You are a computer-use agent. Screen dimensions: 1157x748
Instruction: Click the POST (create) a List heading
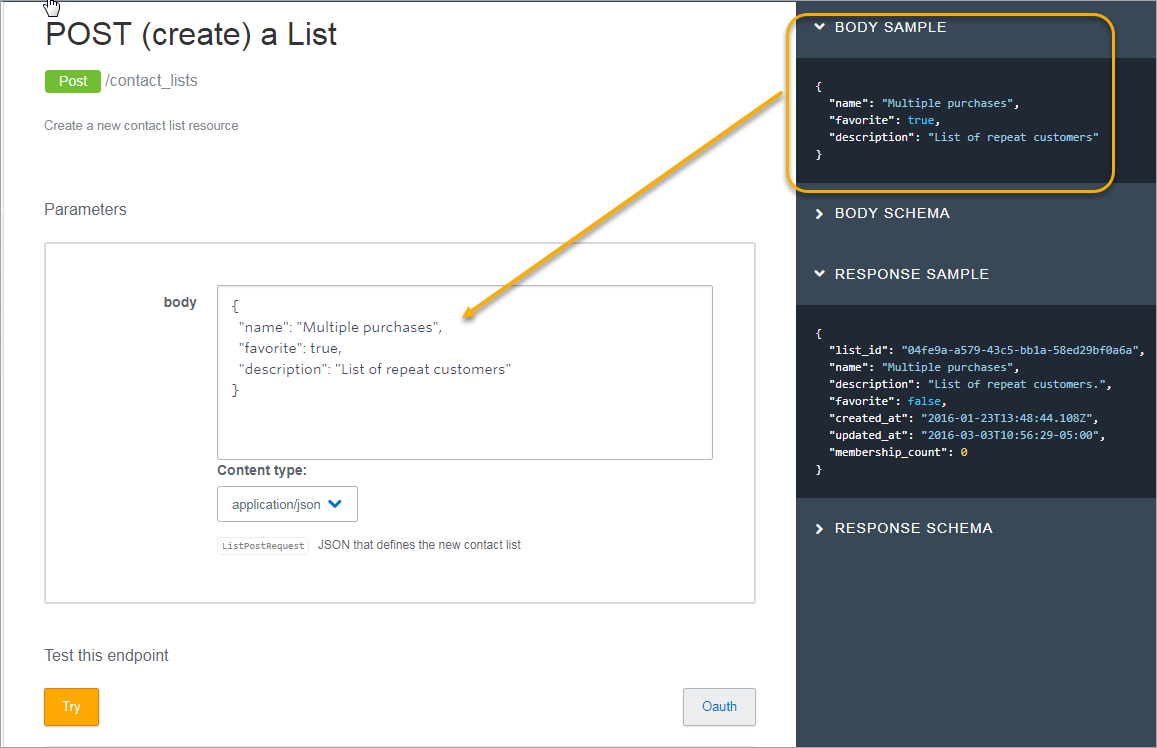coord(190,33)
